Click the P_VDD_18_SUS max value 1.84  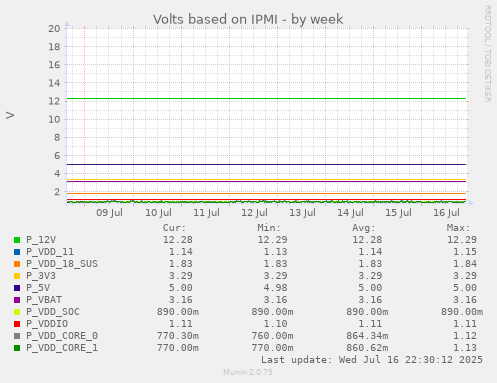coord(465,264)
